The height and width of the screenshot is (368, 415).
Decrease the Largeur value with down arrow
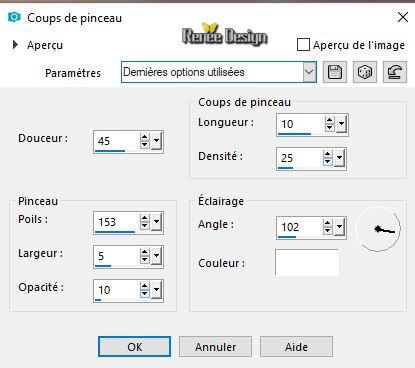pyautogui.click(x=145, y=260)
